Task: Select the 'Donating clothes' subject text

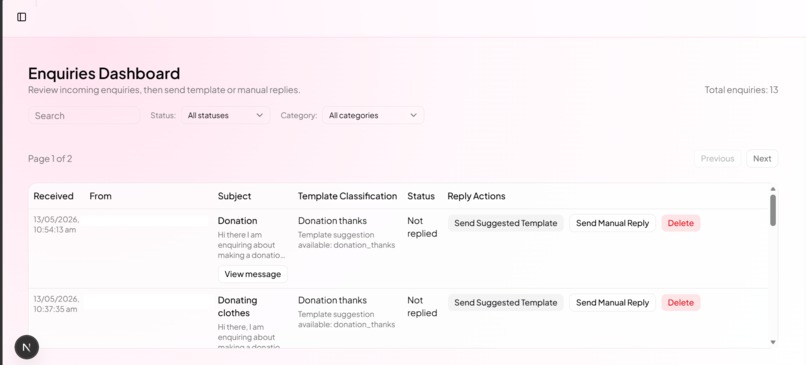Action: [x=237, y=306]
